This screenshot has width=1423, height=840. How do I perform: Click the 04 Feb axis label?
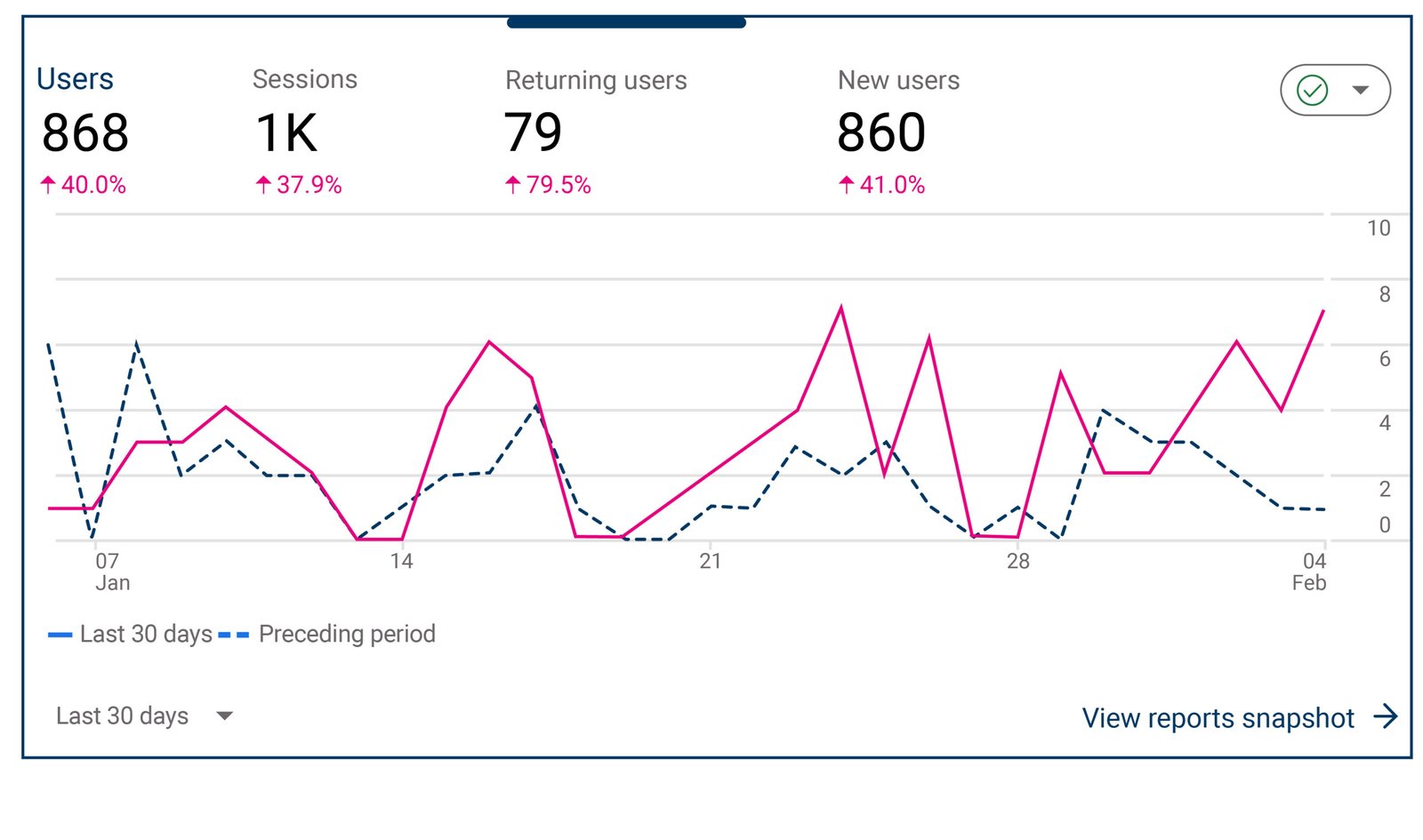point(1308,570)
